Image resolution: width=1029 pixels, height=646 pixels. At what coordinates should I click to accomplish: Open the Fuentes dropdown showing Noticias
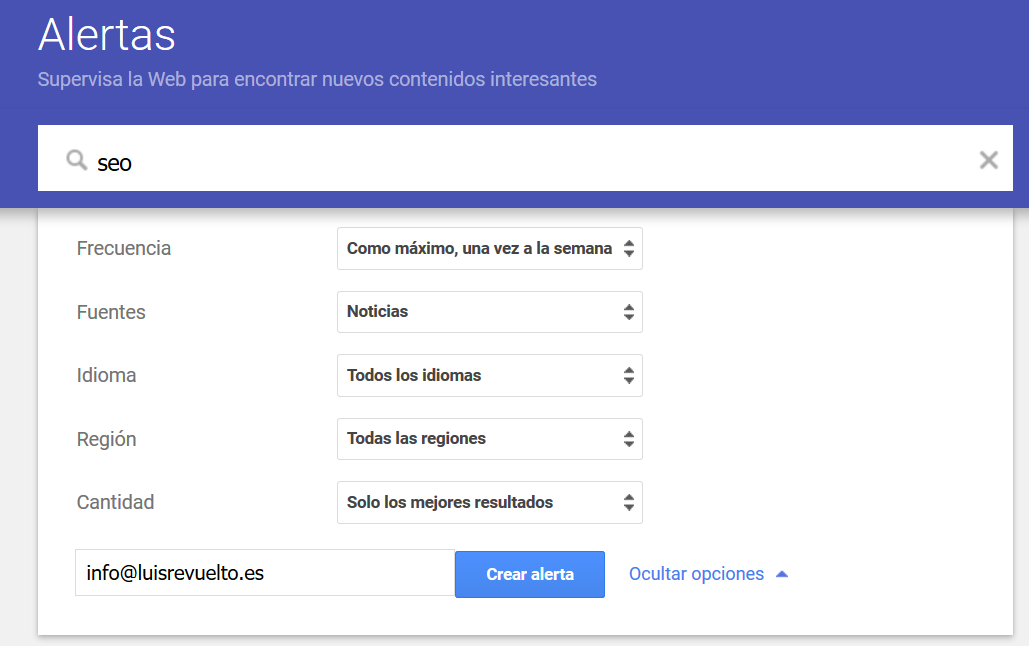point(489,312)
